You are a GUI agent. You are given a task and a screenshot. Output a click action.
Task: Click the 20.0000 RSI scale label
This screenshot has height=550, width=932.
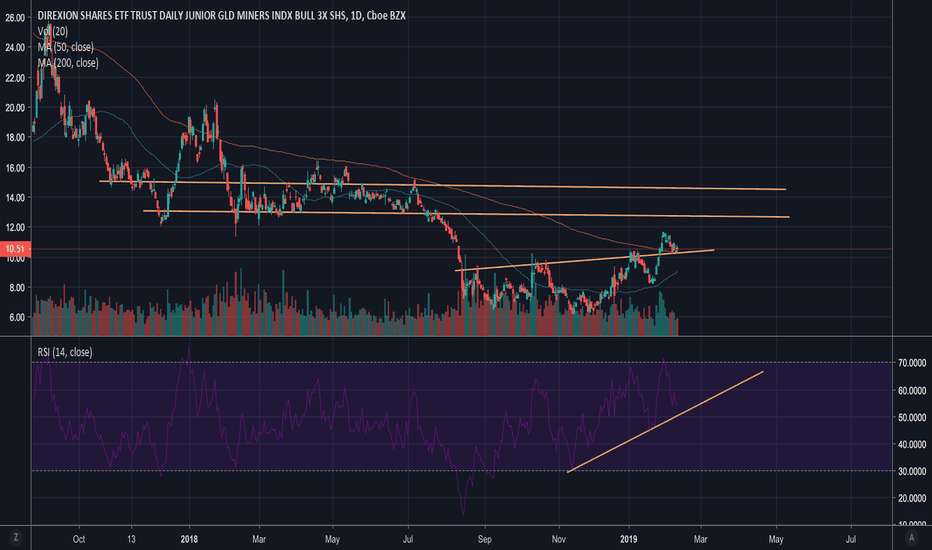point(911,498)
